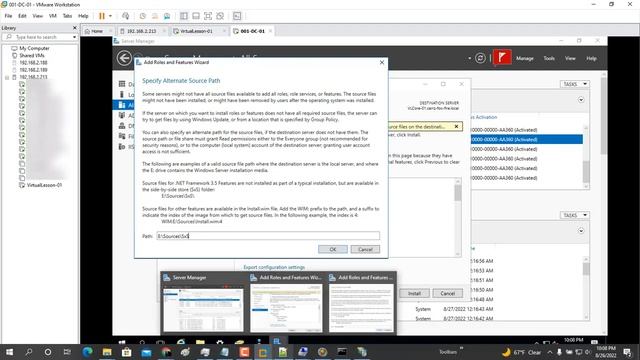Open Cortana circle on the host taskbar
This screenshot has width=640, height=360.
(x=48, y=352)
